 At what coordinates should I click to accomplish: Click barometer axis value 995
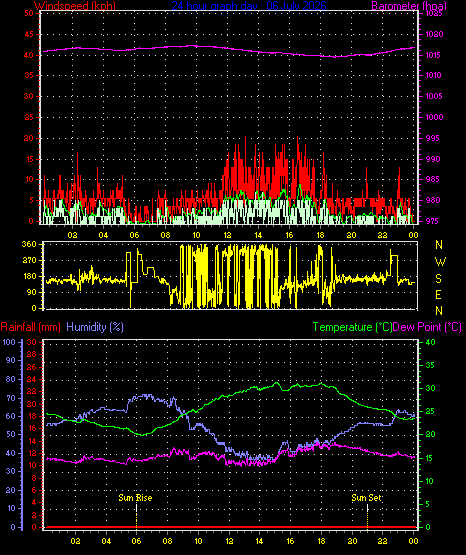pyautogui.click(x=432, y=138)
